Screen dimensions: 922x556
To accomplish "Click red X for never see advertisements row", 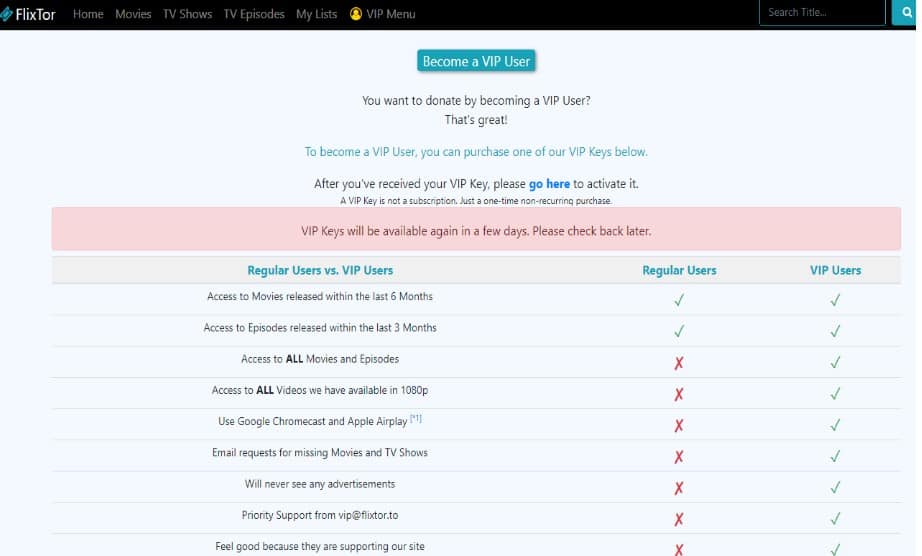I will [x=679, y=487].
